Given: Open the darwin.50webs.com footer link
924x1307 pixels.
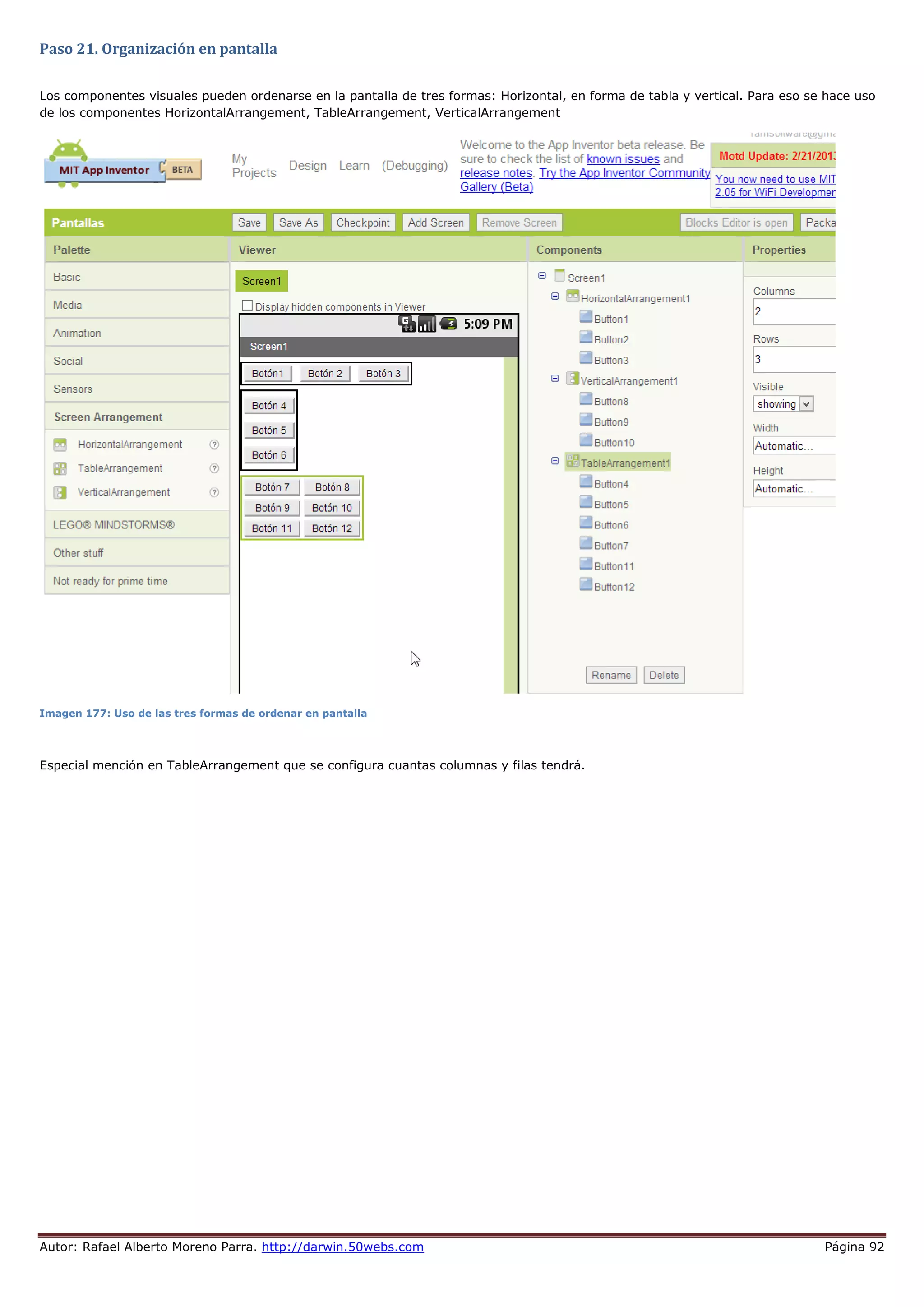Looking at the screenshot, I should pyautogui.click(x=342, y=1247).
